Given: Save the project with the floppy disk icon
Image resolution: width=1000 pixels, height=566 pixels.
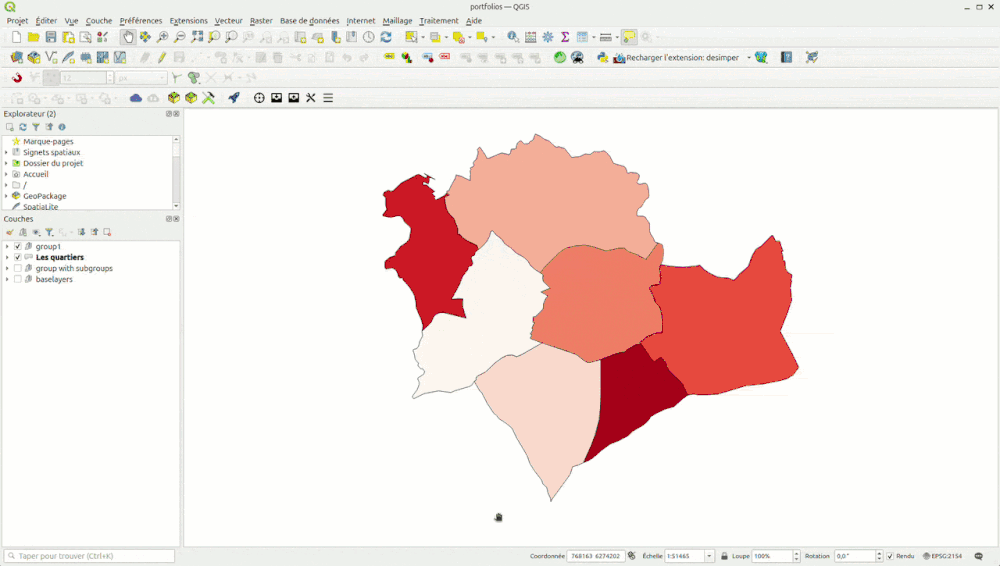Looking at the screenshot, I should tap(51, 37).
